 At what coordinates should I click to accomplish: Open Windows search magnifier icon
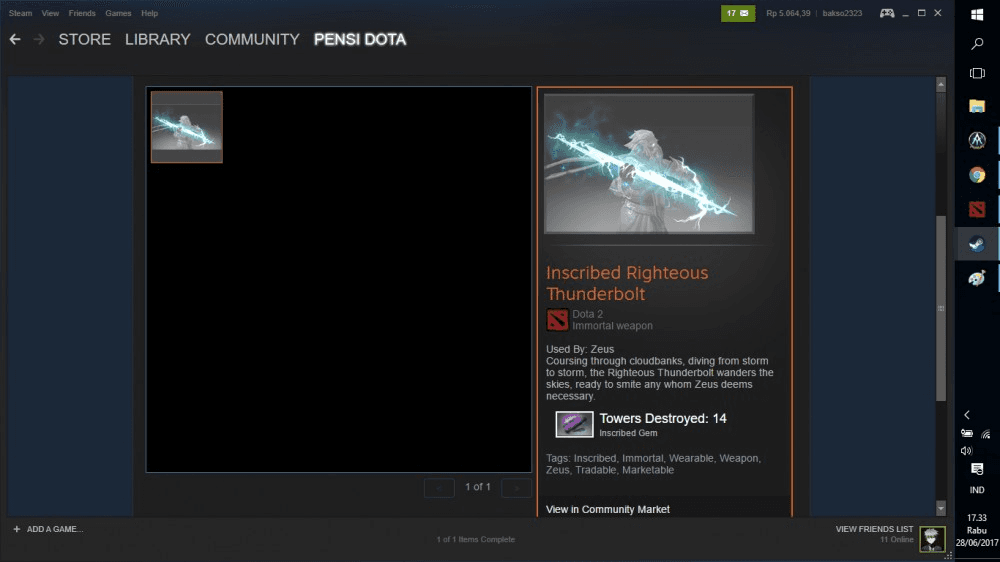tap(976, 43)
